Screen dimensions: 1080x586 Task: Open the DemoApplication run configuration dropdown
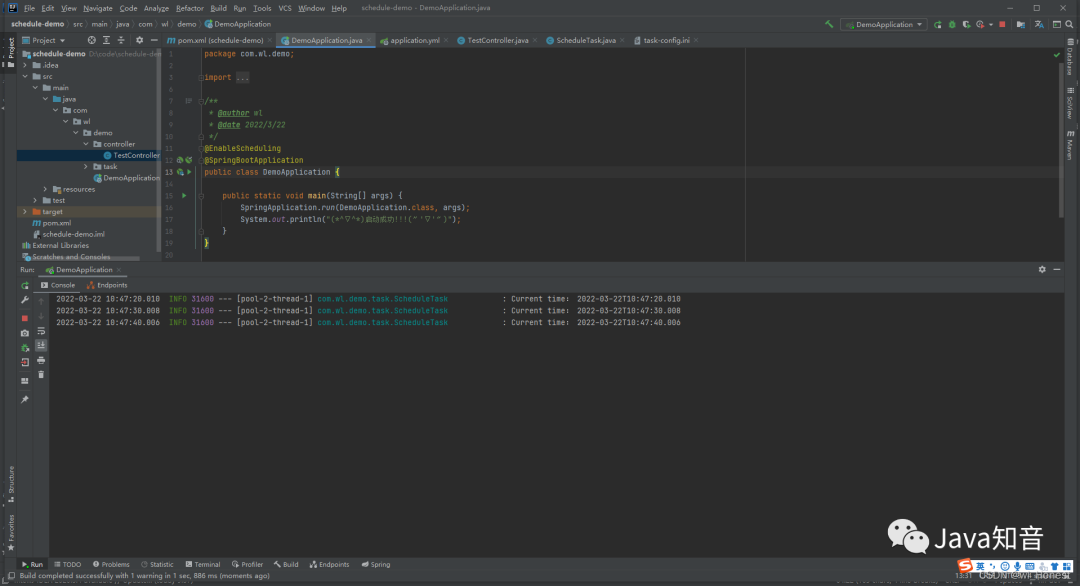point(883,24)
